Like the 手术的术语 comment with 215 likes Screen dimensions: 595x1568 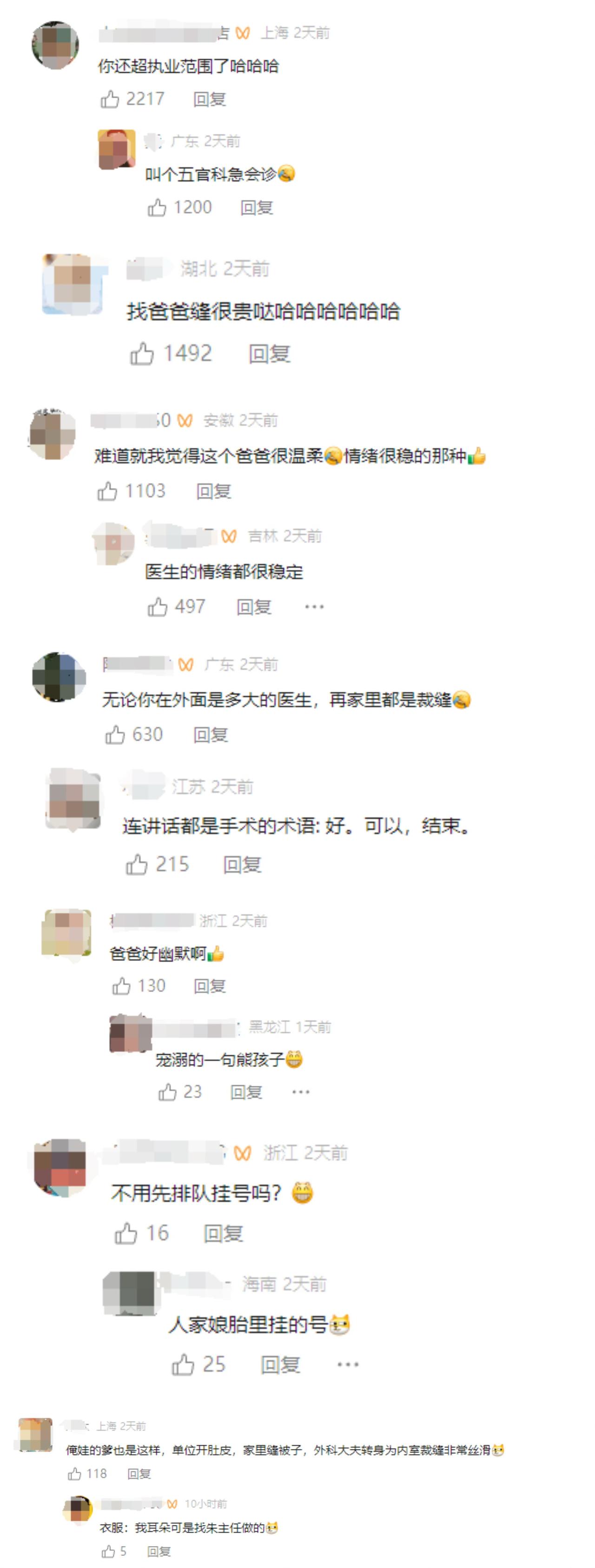(137, 865)
